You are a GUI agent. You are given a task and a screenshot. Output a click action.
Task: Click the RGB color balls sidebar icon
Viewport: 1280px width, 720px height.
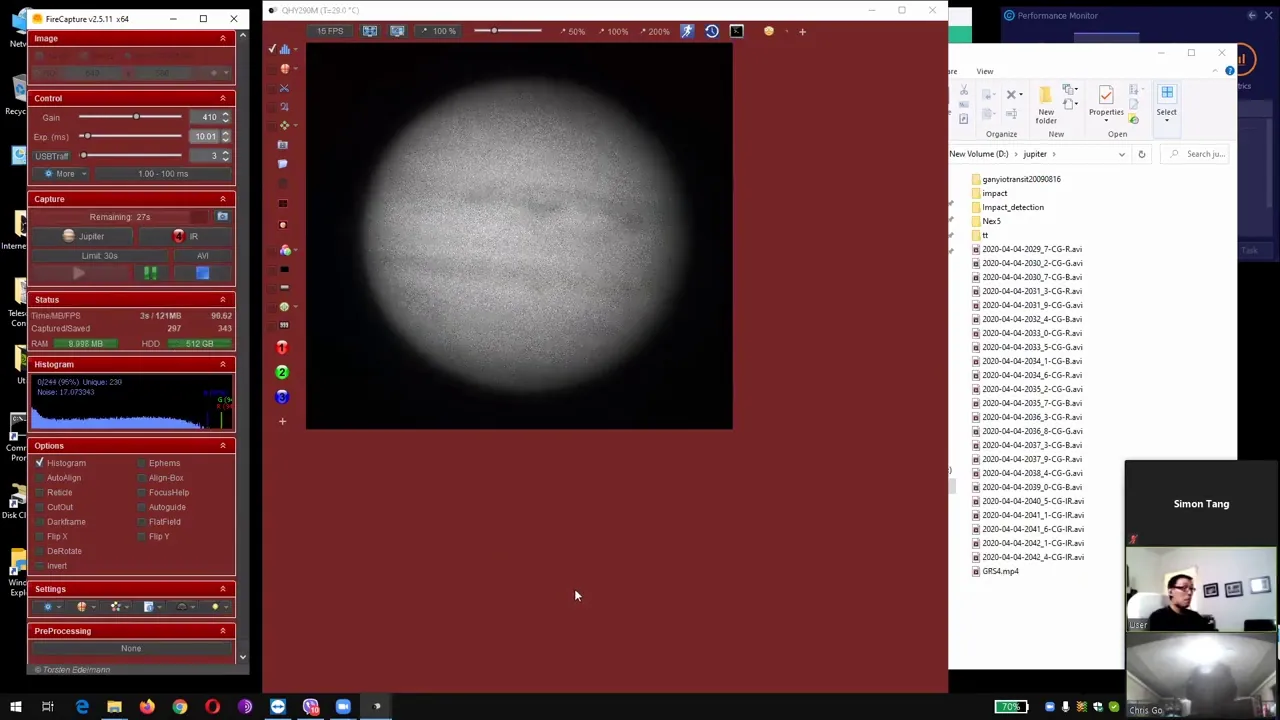click(x=285, y=250)
